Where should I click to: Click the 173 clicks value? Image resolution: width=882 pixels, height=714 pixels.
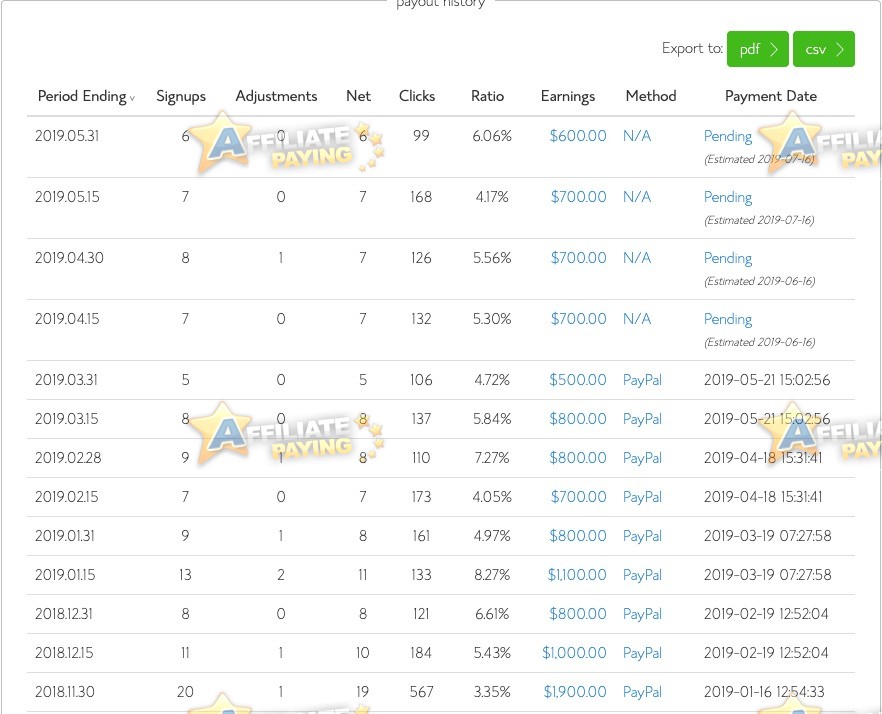point(421,497)
